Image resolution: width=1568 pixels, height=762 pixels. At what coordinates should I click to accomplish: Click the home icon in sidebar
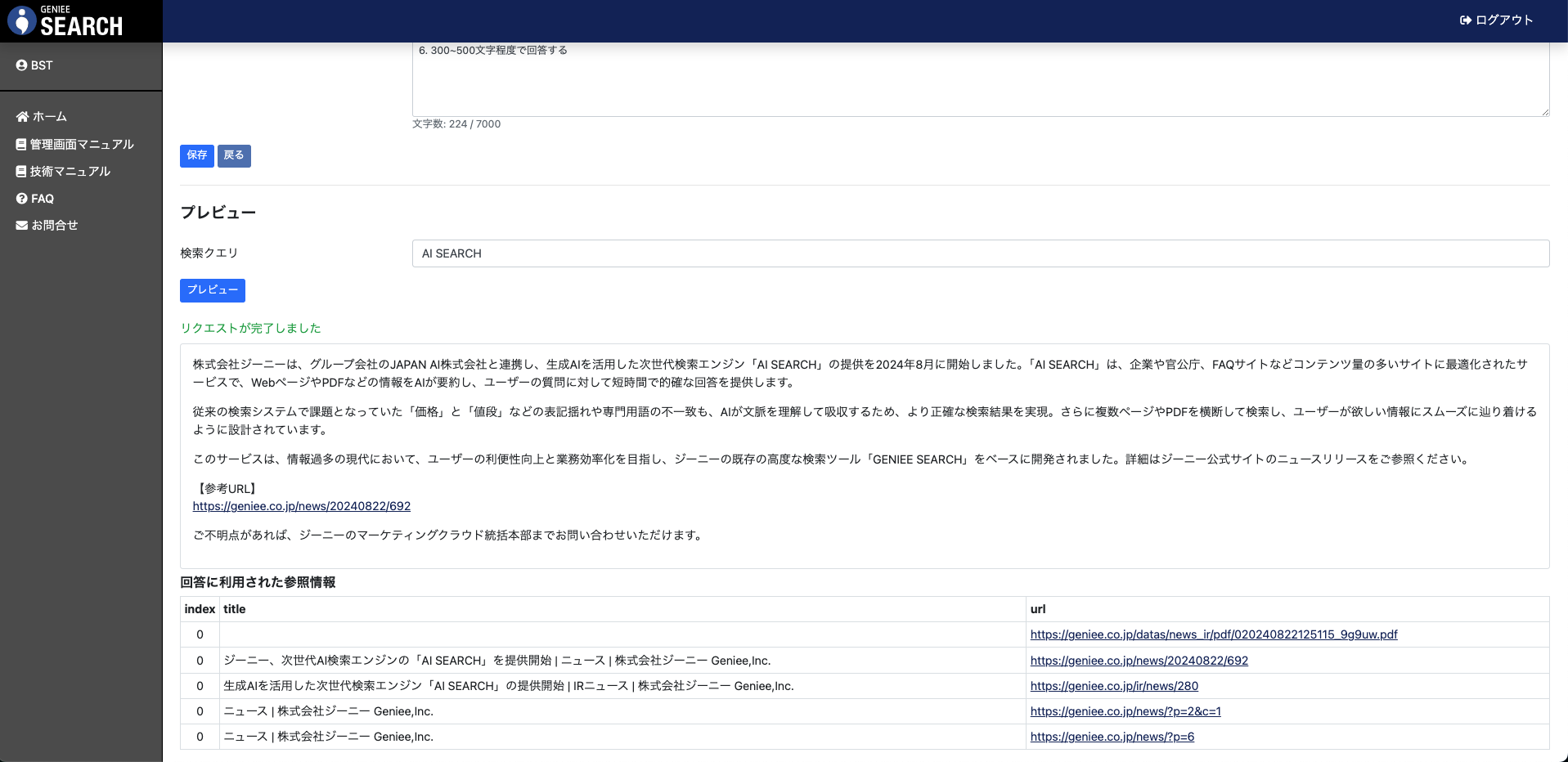[22, 117]
